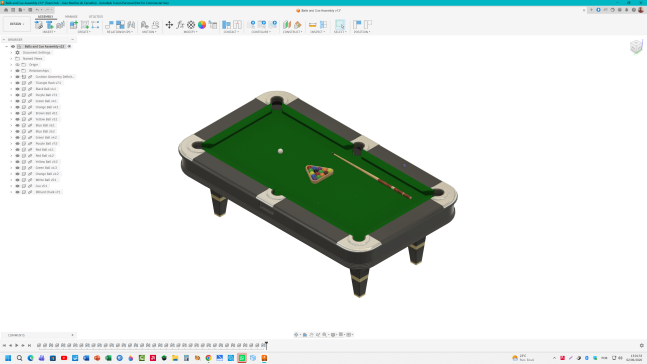Toggle root assembly visibility eye
The image size is (647, 364).
point(13,46)
